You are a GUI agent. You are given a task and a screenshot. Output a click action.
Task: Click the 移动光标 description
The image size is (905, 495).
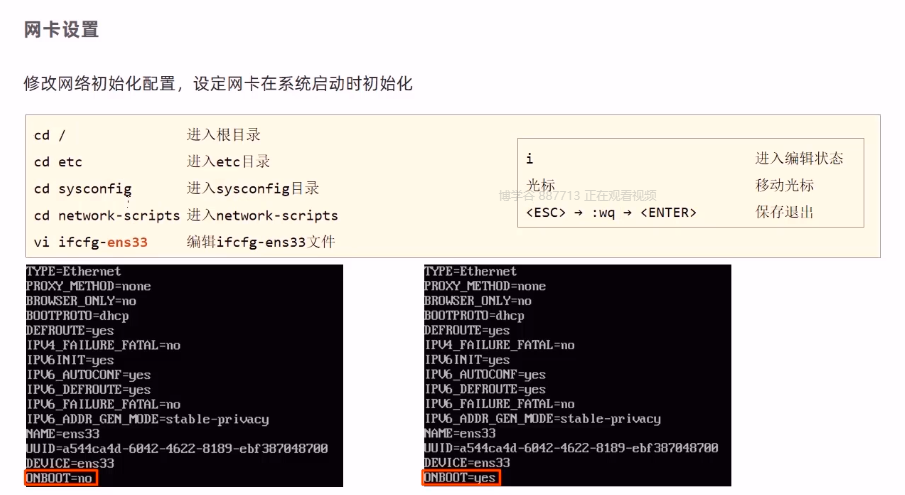784,185
